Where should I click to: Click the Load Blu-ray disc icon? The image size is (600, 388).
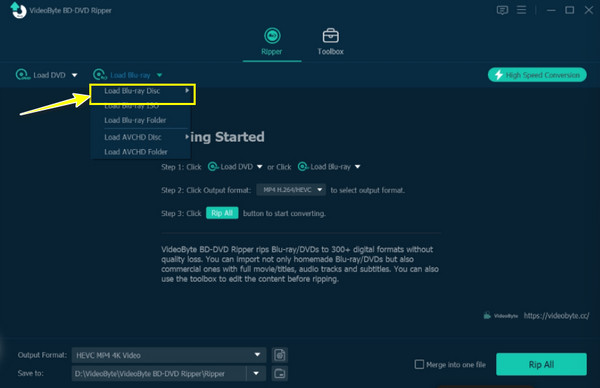100,75
